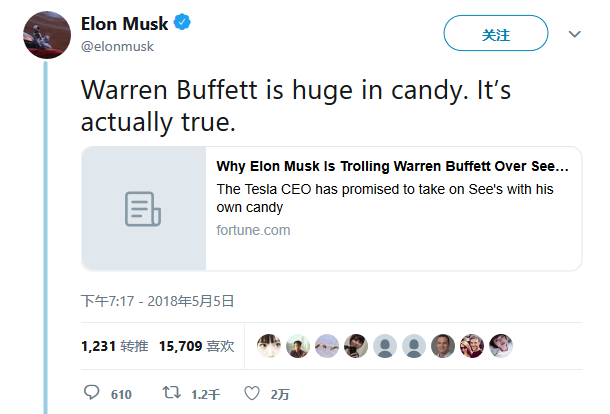The image size is (610, 414).
Task: Open the Elon Musk display name link
Action: tap(124, 24)
